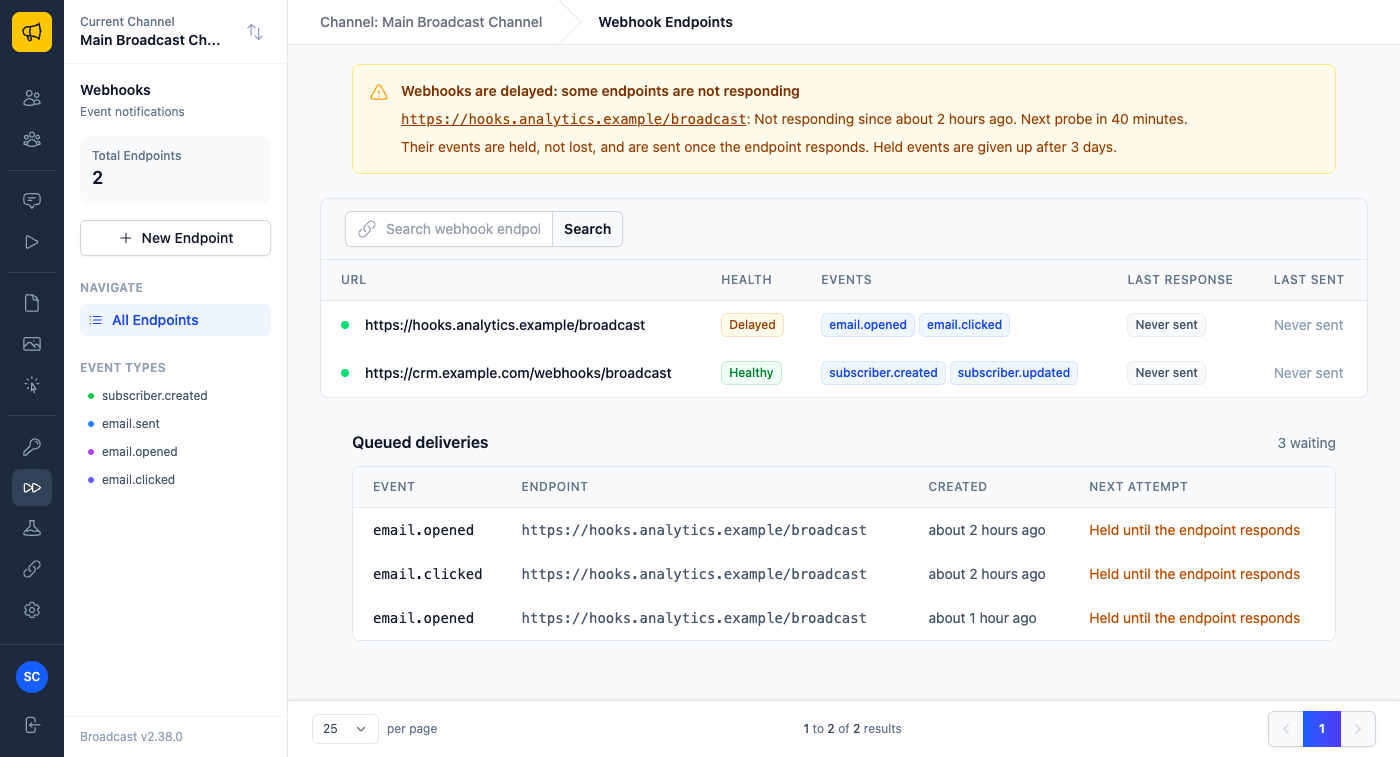The width and height of the screenshot is (1400, 757).
Task: Open the image gallery icon in the sidebar
Action: pos(32,344)
